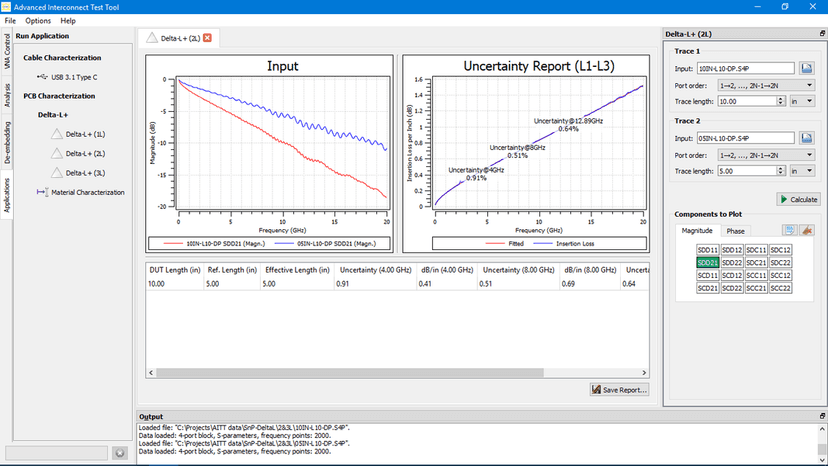
Task: Launch Delta-L+ (3L) application
Action: coord(85,173)
